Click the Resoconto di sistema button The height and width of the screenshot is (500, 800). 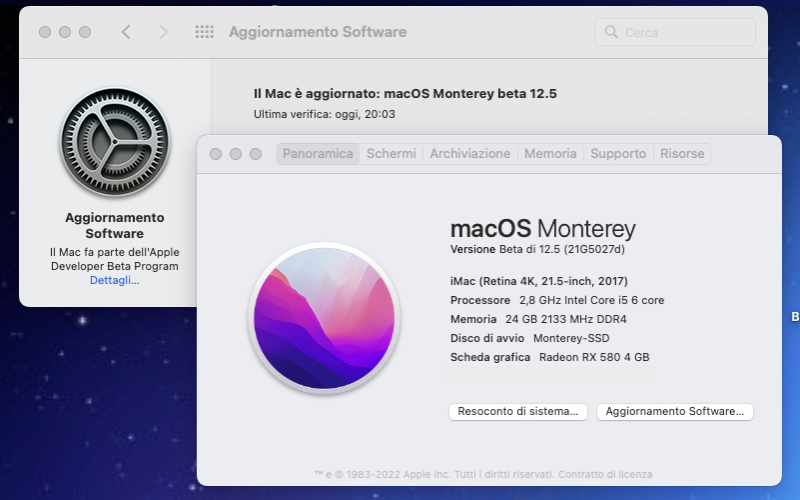pos(517,411)
